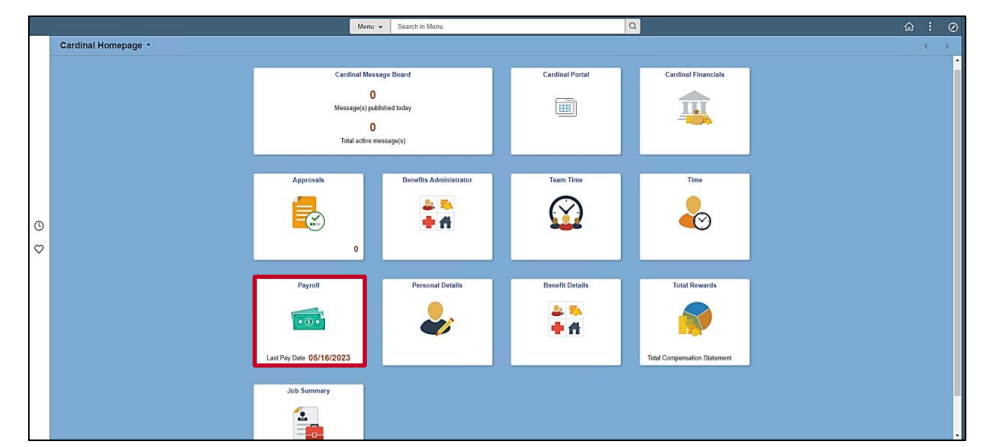The width and height of the screenshot is (996, 447).
Task: Click the Personal Details person-pencil icon
Action: (x=437, y=318)
